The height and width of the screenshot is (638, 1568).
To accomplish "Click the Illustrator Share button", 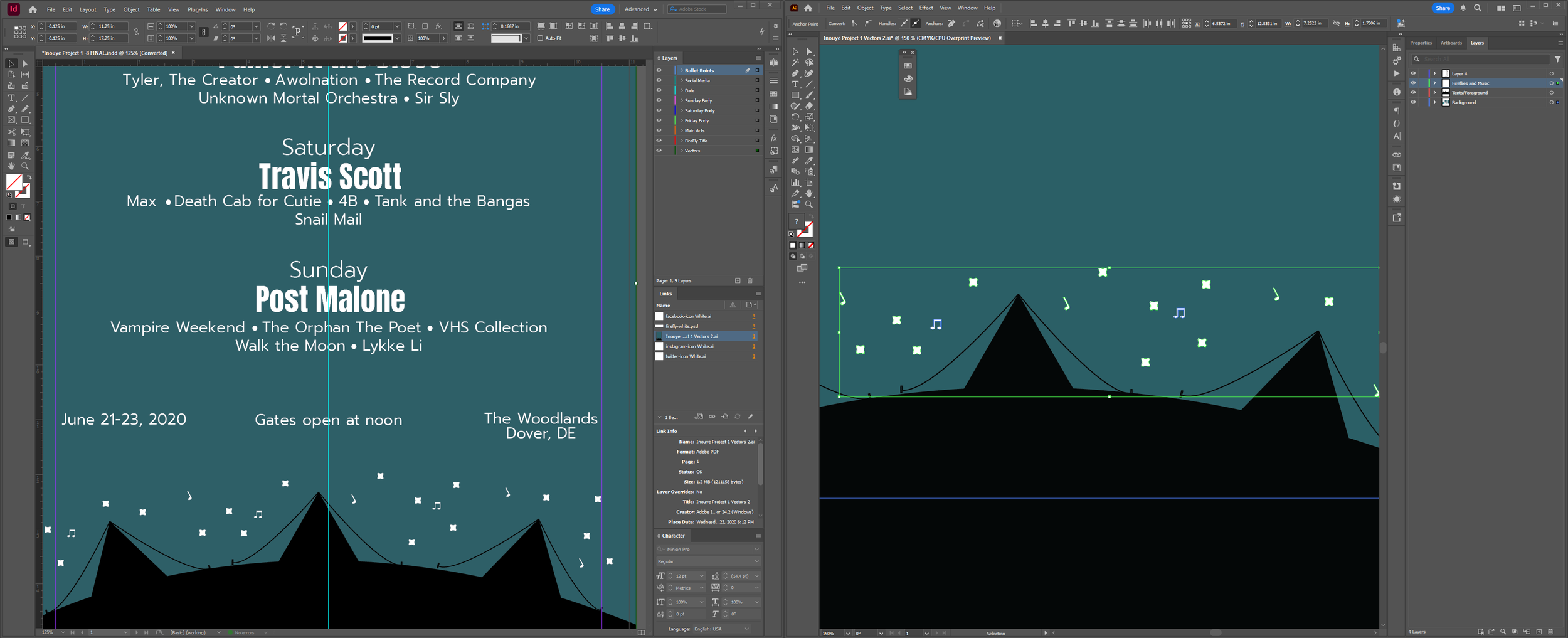I will pos(1443,8).
